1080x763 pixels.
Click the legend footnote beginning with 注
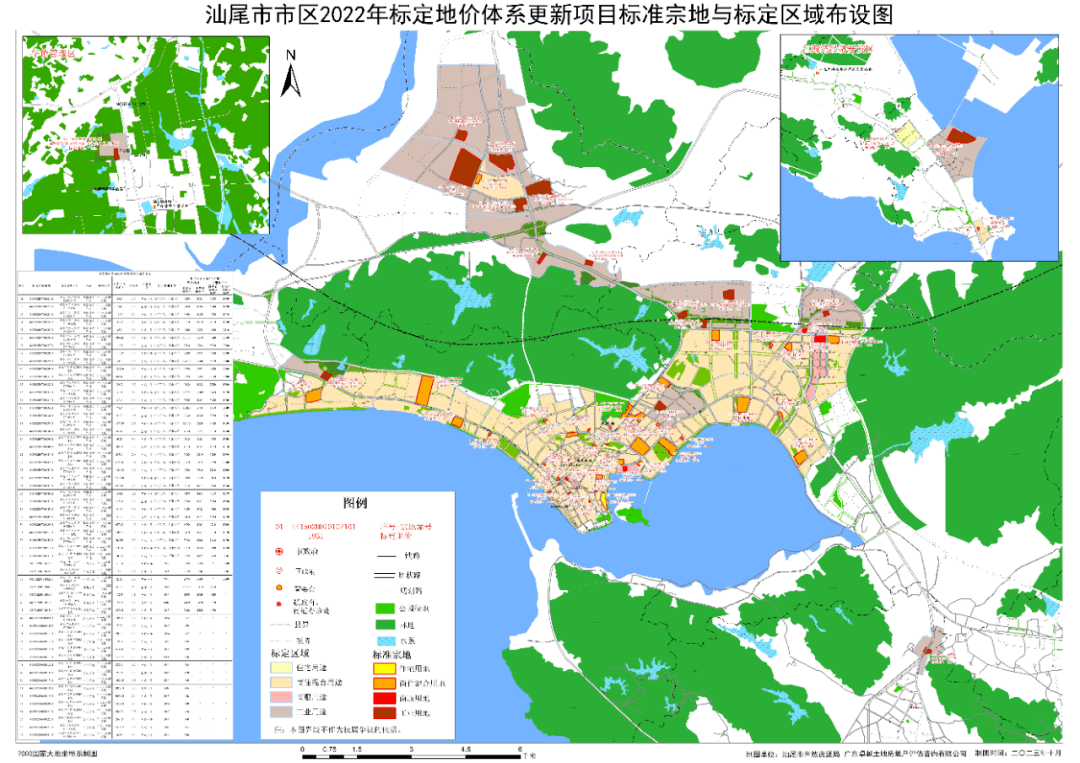pyautogui.click(x=338, y=729)
